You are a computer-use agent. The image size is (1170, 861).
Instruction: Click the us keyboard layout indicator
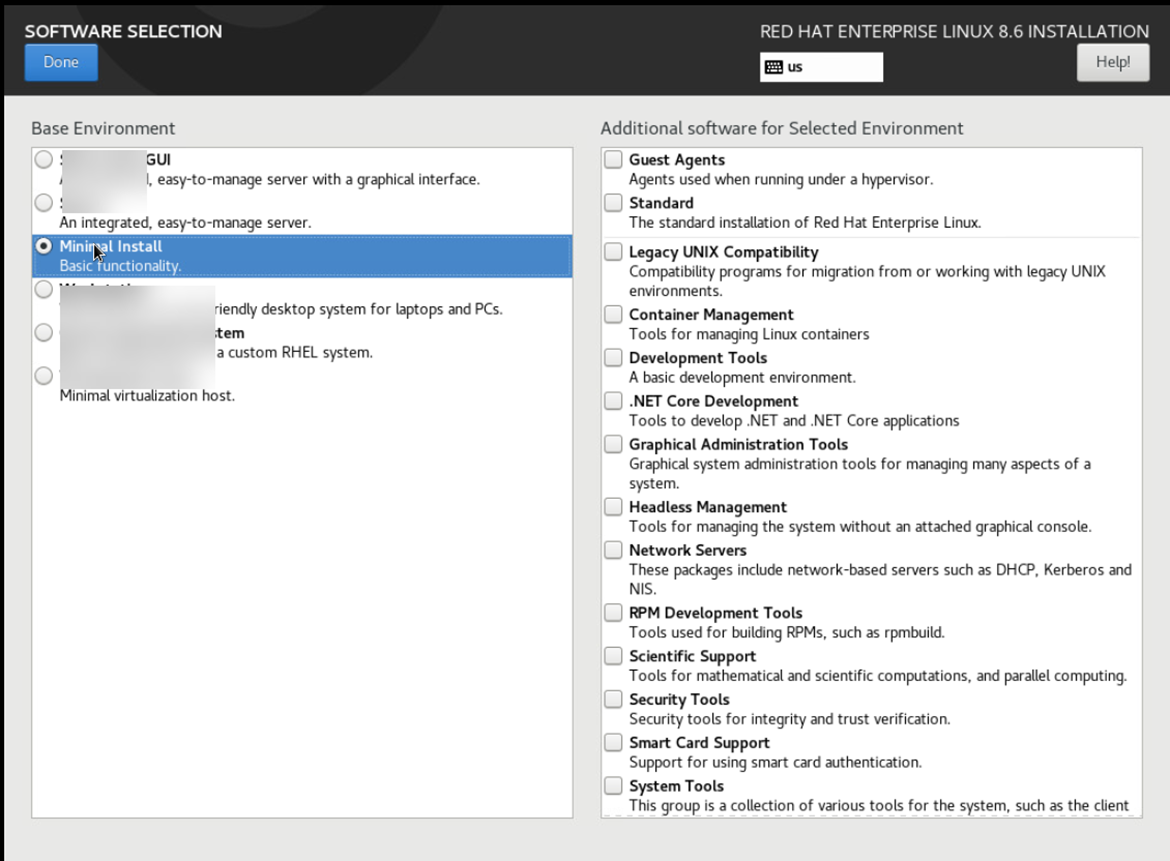point(821,67)
